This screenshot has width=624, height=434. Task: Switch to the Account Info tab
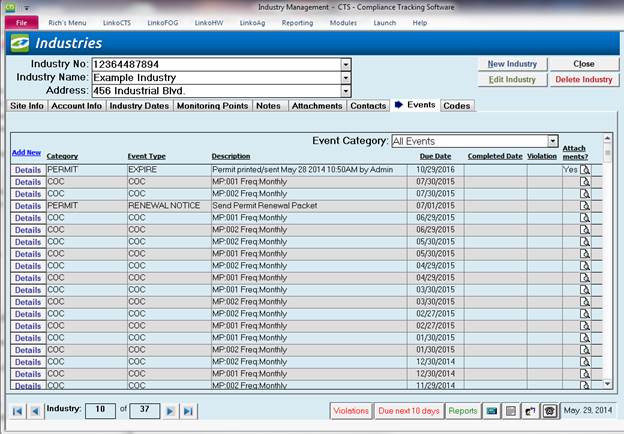coord(76,105)
